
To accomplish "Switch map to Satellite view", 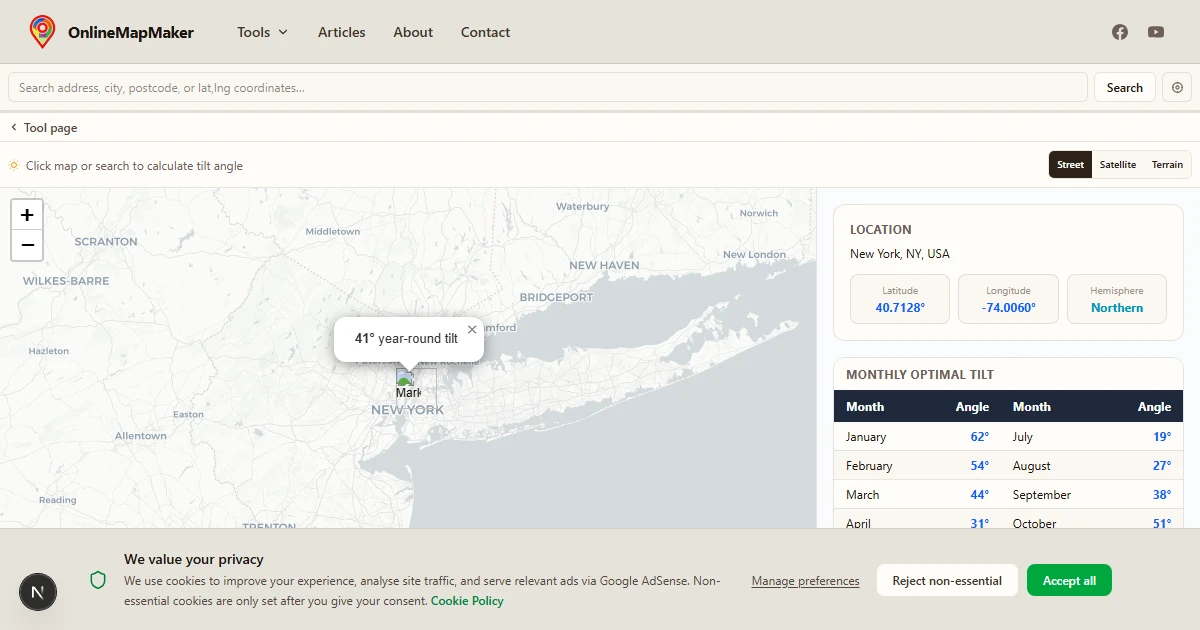I will pos(1118,165).
